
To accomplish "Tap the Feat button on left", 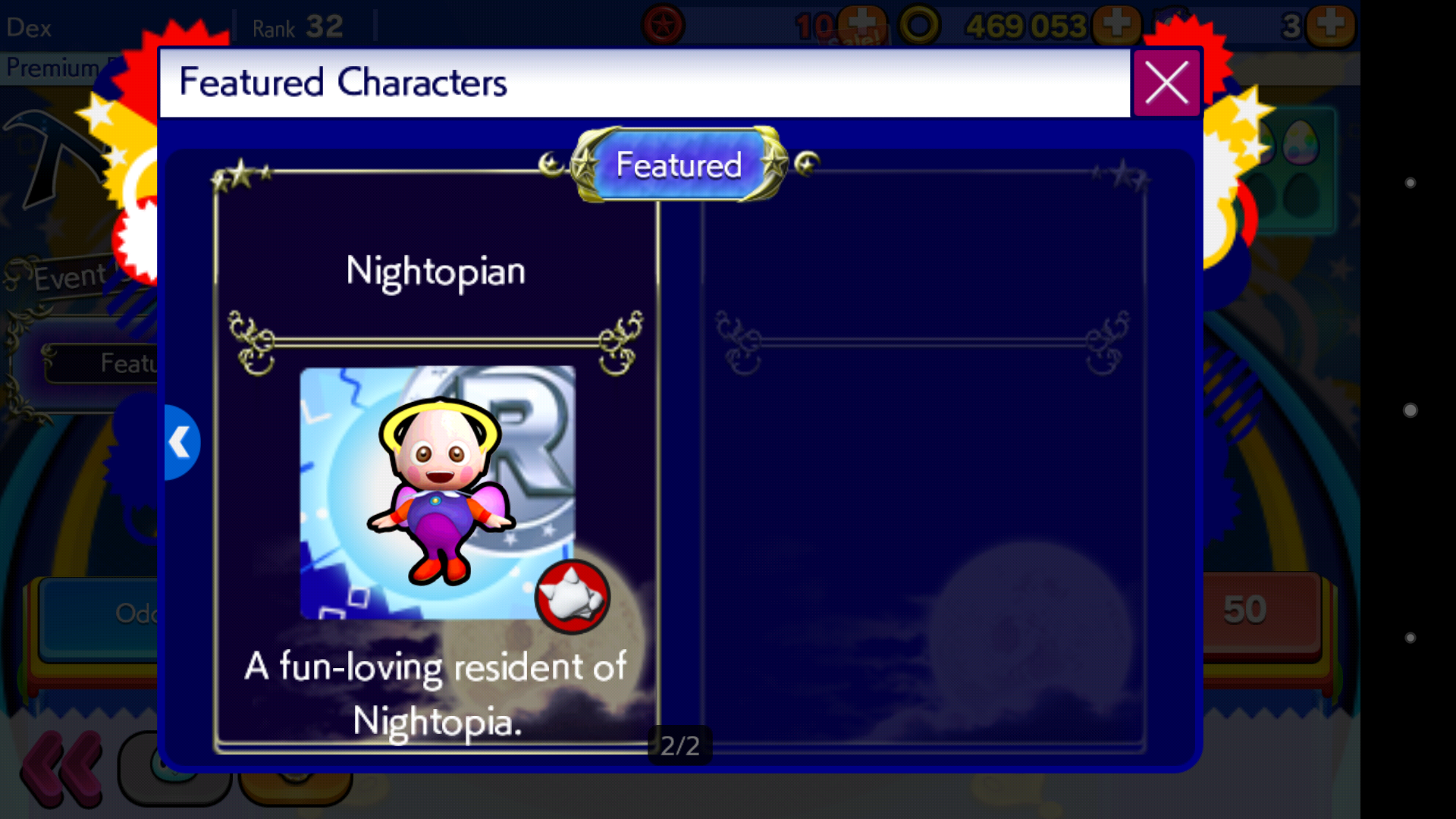I will click(x=102, y=363).
